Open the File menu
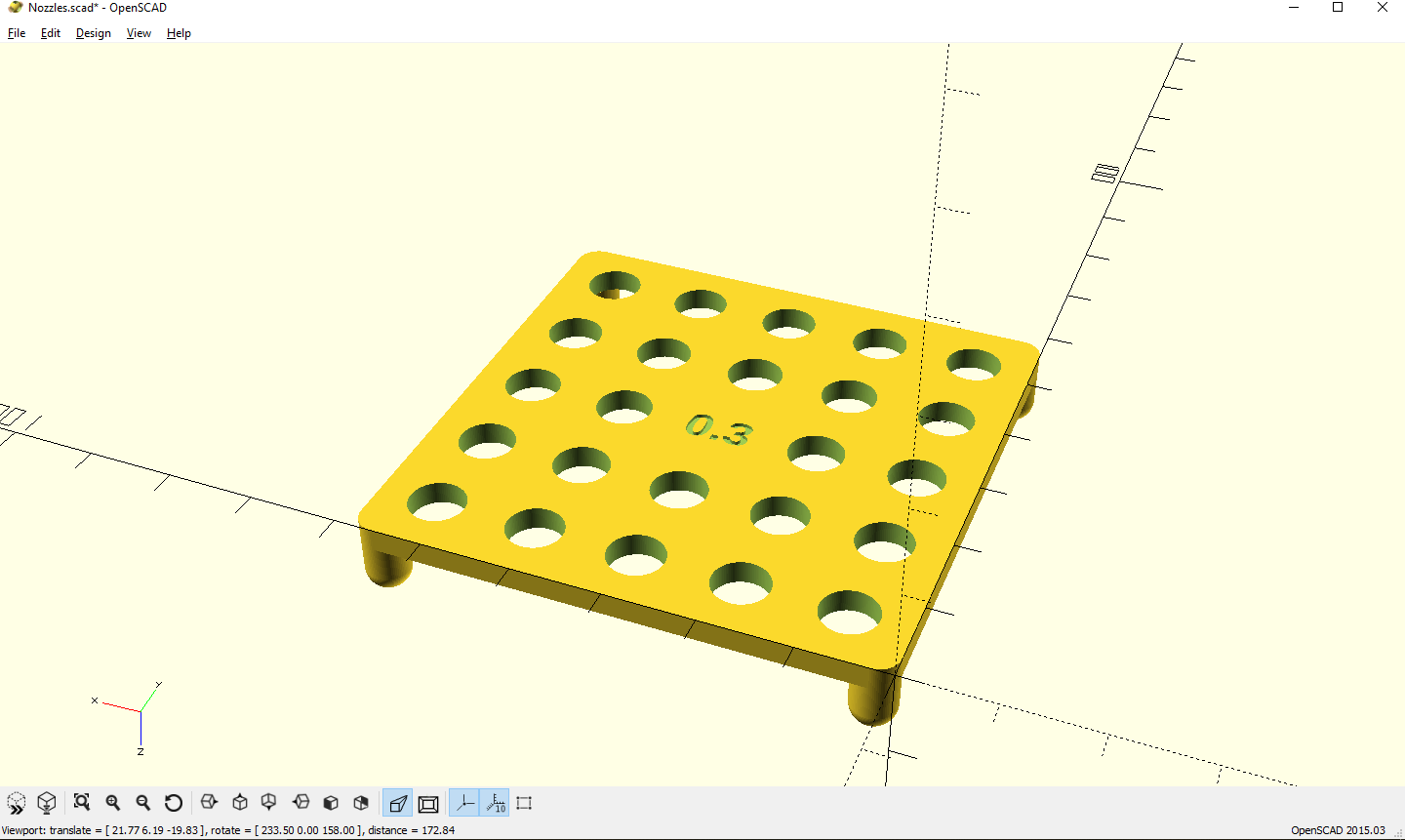This screenshot has height=840, width=1405. (x=17, y=33)
